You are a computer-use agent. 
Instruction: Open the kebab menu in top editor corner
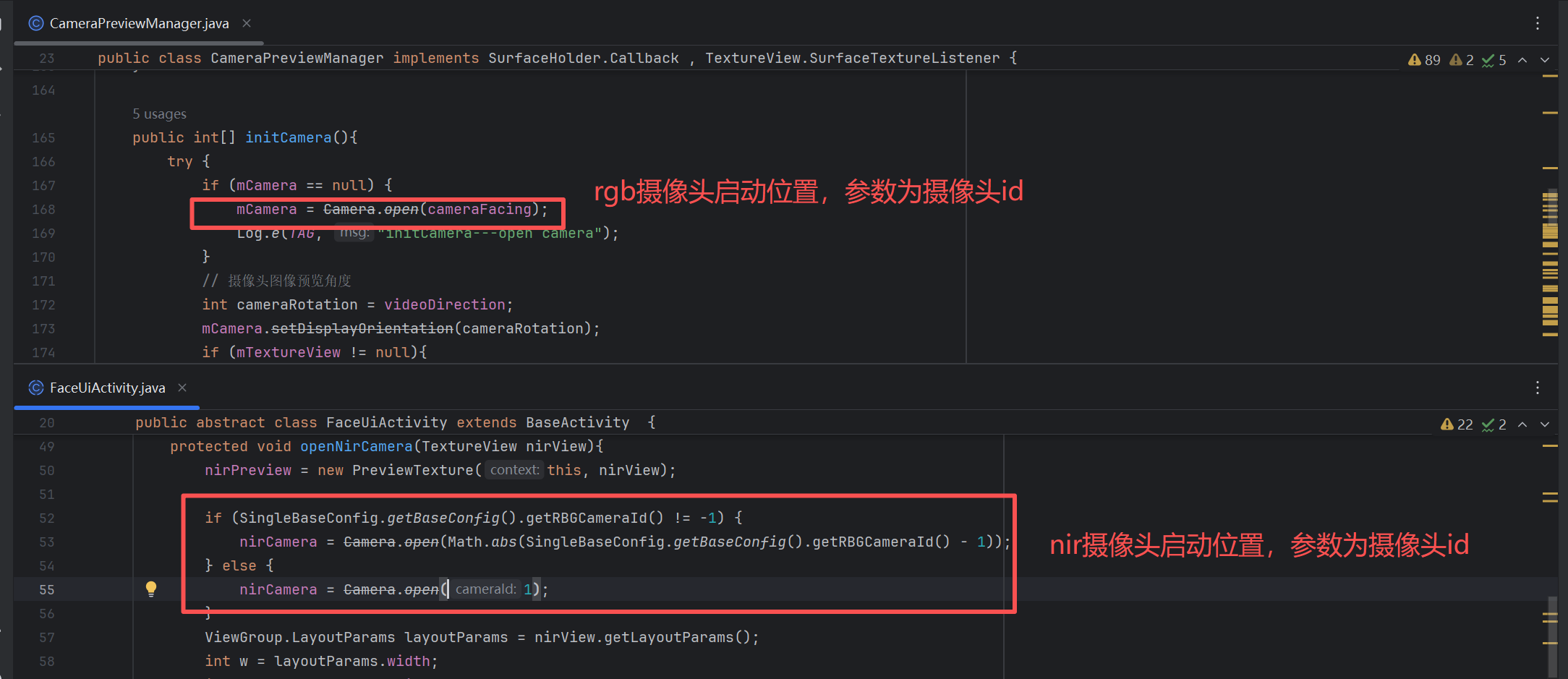(x=1538, y=23)
